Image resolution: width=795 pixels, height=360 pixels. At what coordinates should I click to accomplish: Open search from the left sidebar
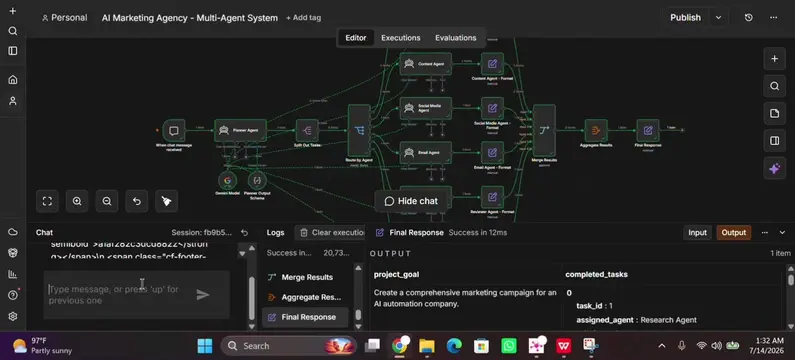coord(13,31)
